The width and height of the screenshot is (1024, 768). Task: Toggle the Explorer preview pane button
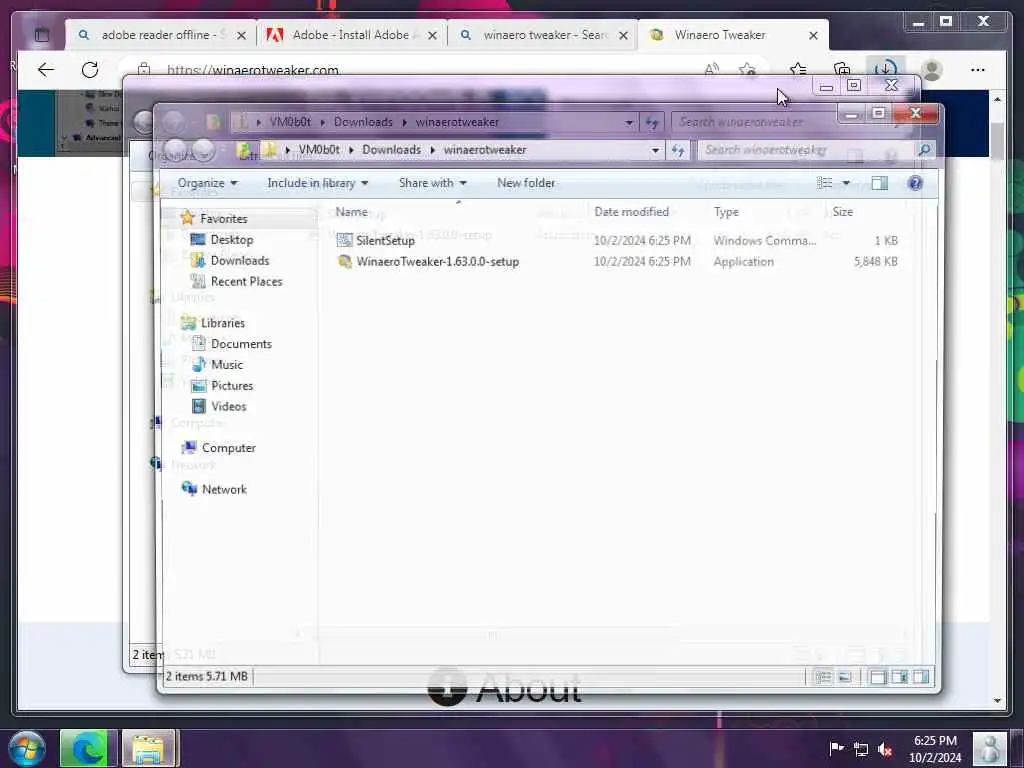click(x=880, y=183)
